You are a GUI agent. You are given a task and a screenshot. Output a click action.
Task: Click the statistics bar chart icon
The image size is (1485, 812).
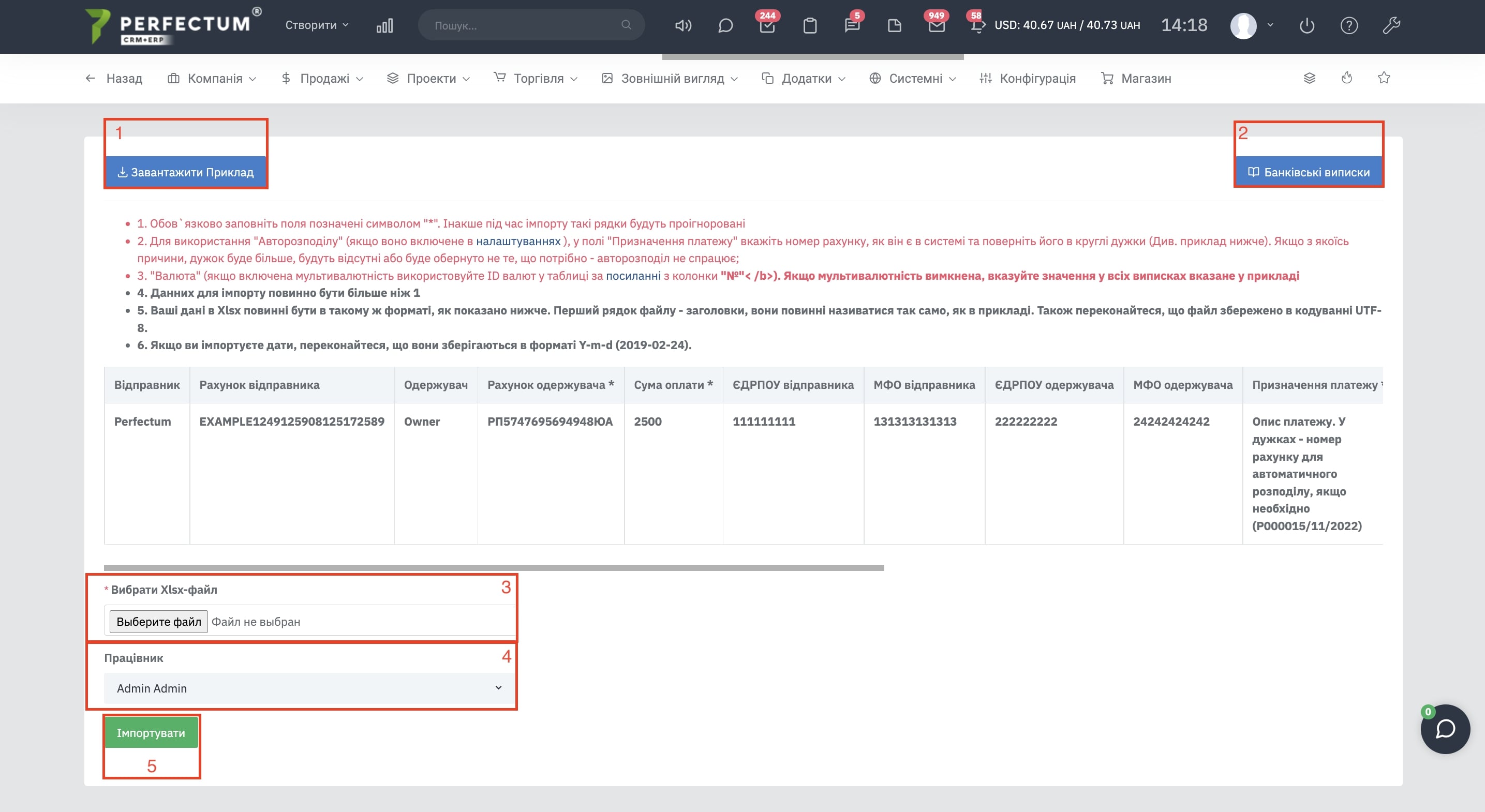[384, 25]
